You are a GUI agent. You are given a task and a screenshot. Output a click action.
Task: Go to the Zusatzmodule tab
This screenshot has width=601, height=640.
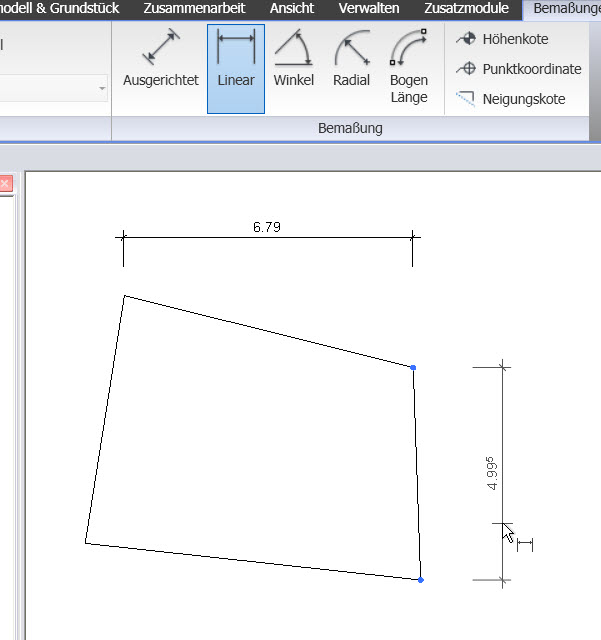click(x=466, y=8)
